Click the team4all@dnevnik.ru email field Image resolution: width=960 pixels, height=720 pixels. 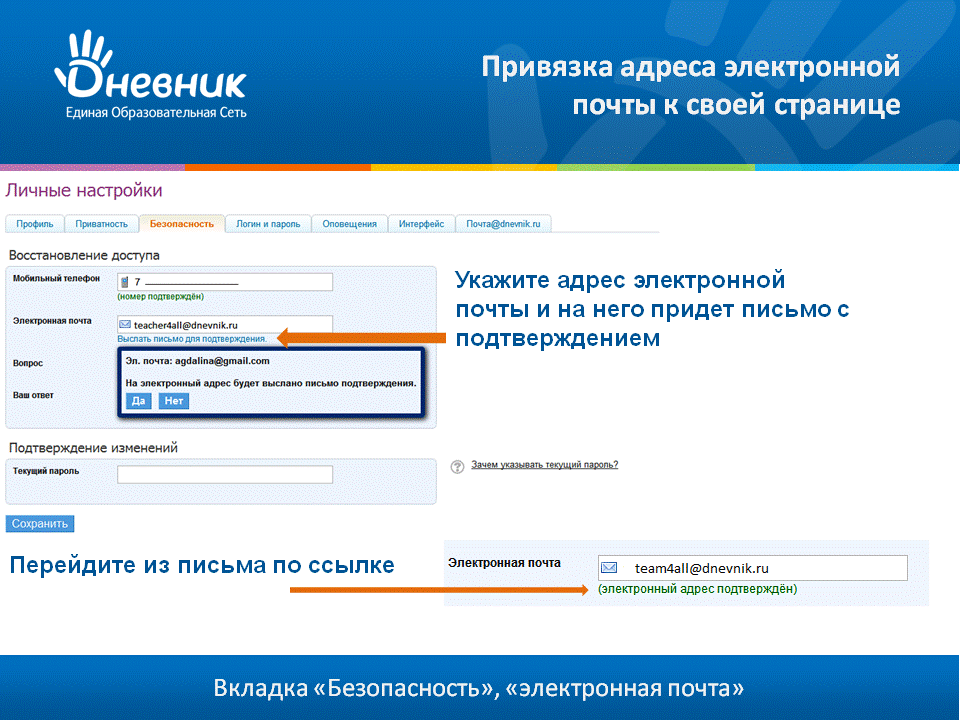click(x=752, y=568)
